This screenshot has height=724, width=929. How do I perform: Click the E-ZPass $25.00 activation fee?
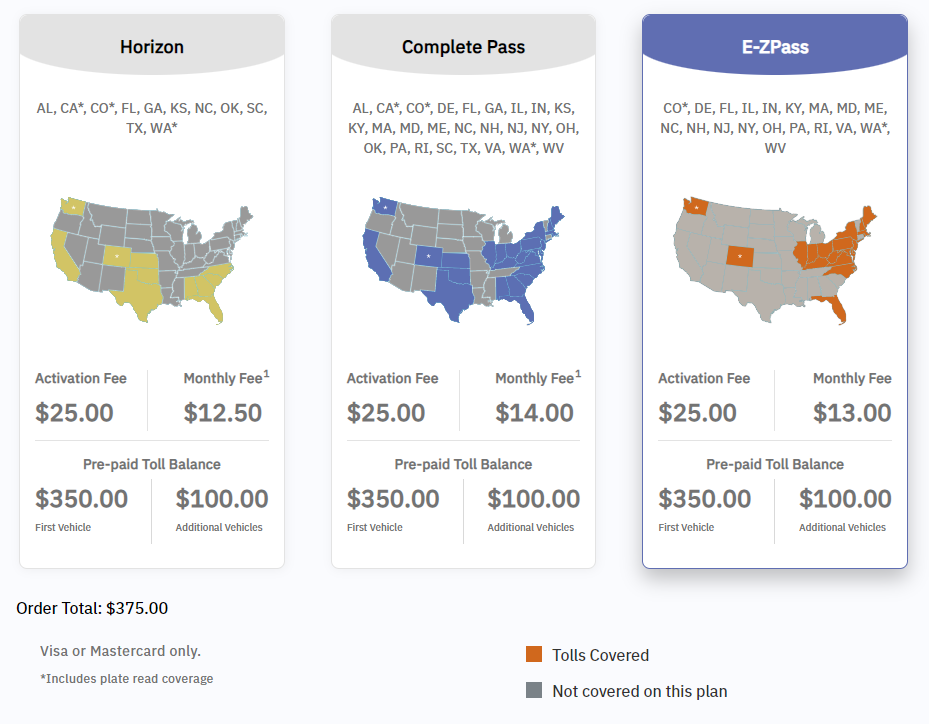point(697,412)
